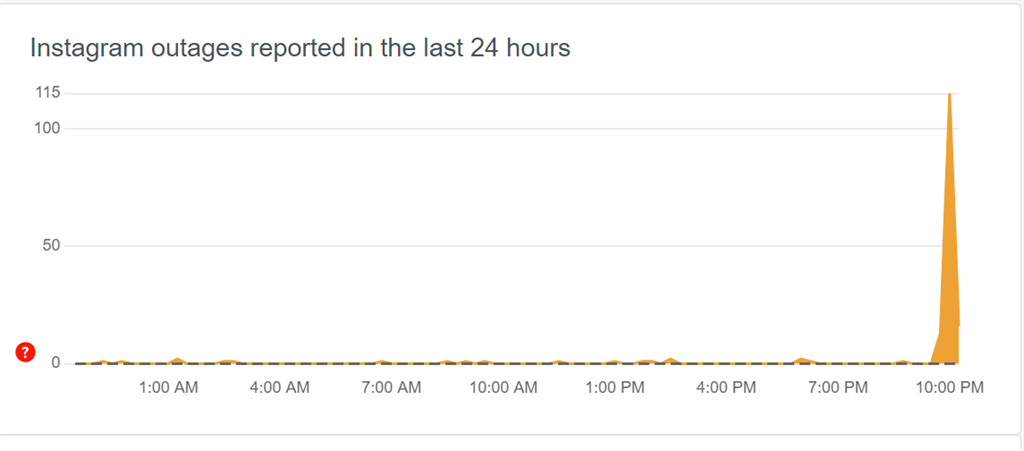Select the 100 label on the y-axis

[48, 128]
